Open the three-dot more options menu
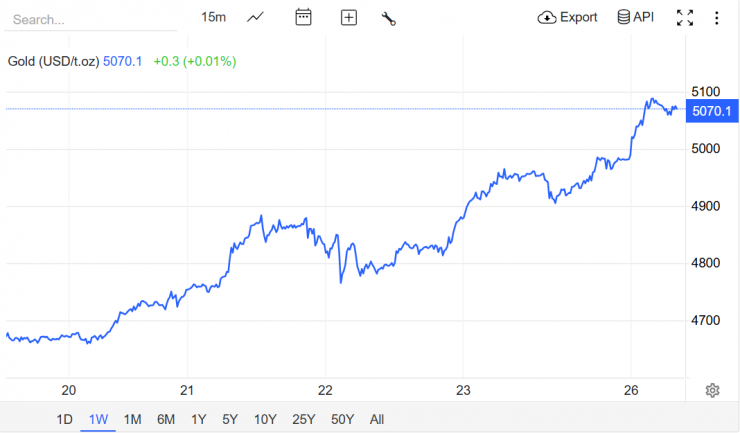The width and height of the screenshot is (740, 433). coord(716,18)
